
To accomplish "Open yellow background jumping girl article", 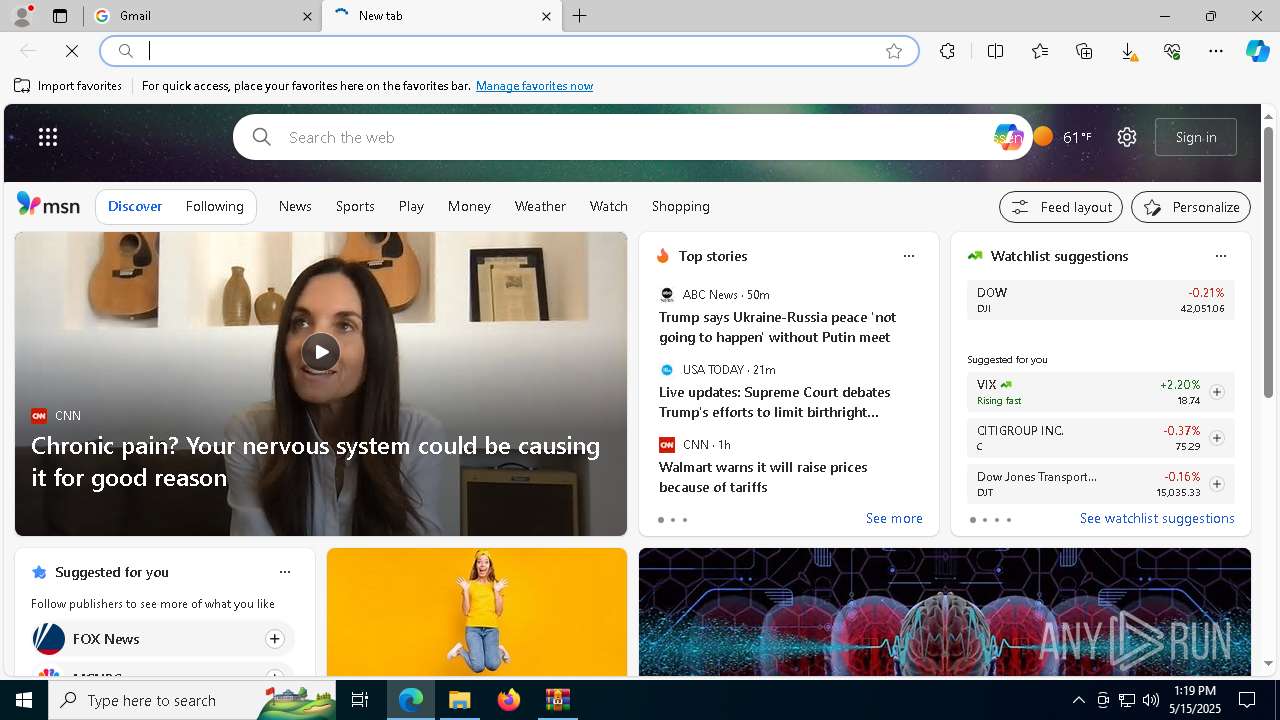I will pyautogui.click(x=477, y=612).
